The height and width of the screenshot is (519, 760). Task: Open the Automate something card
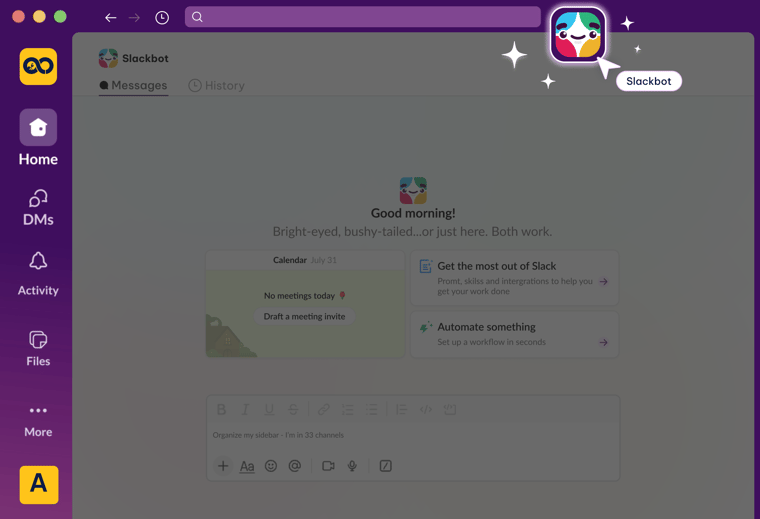(x=515, y=334)
